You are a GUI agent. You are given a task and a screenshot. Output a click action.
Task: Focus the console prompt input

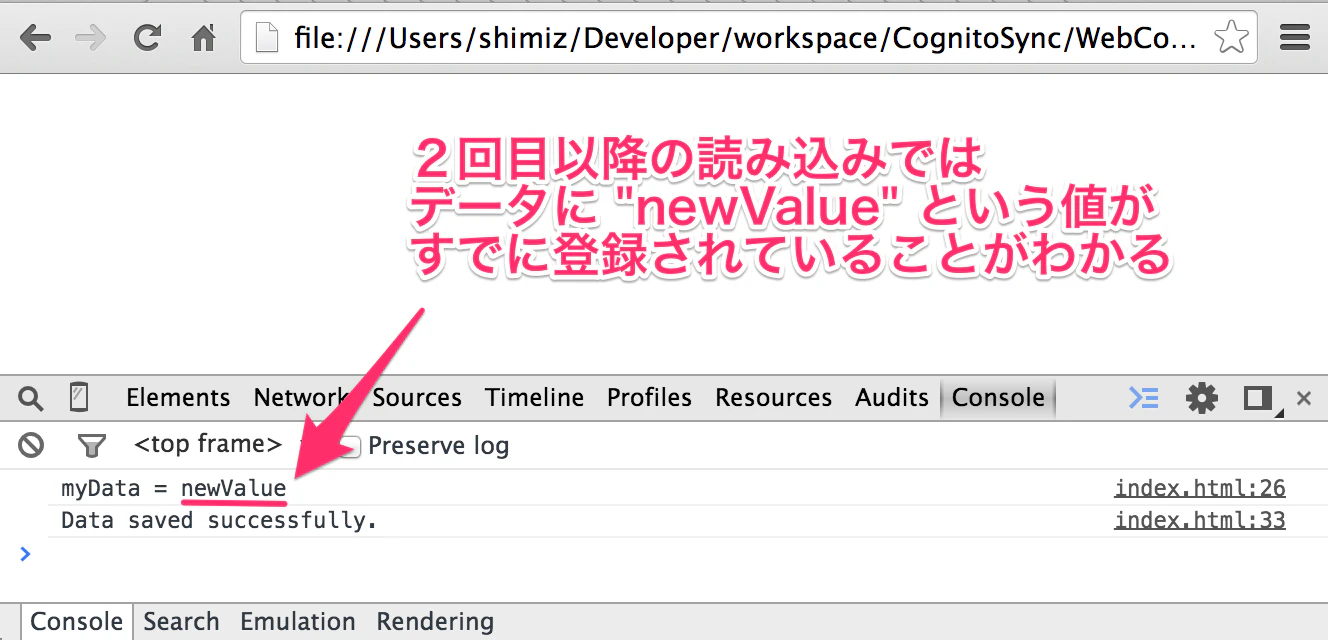click(x=680, y=553)
